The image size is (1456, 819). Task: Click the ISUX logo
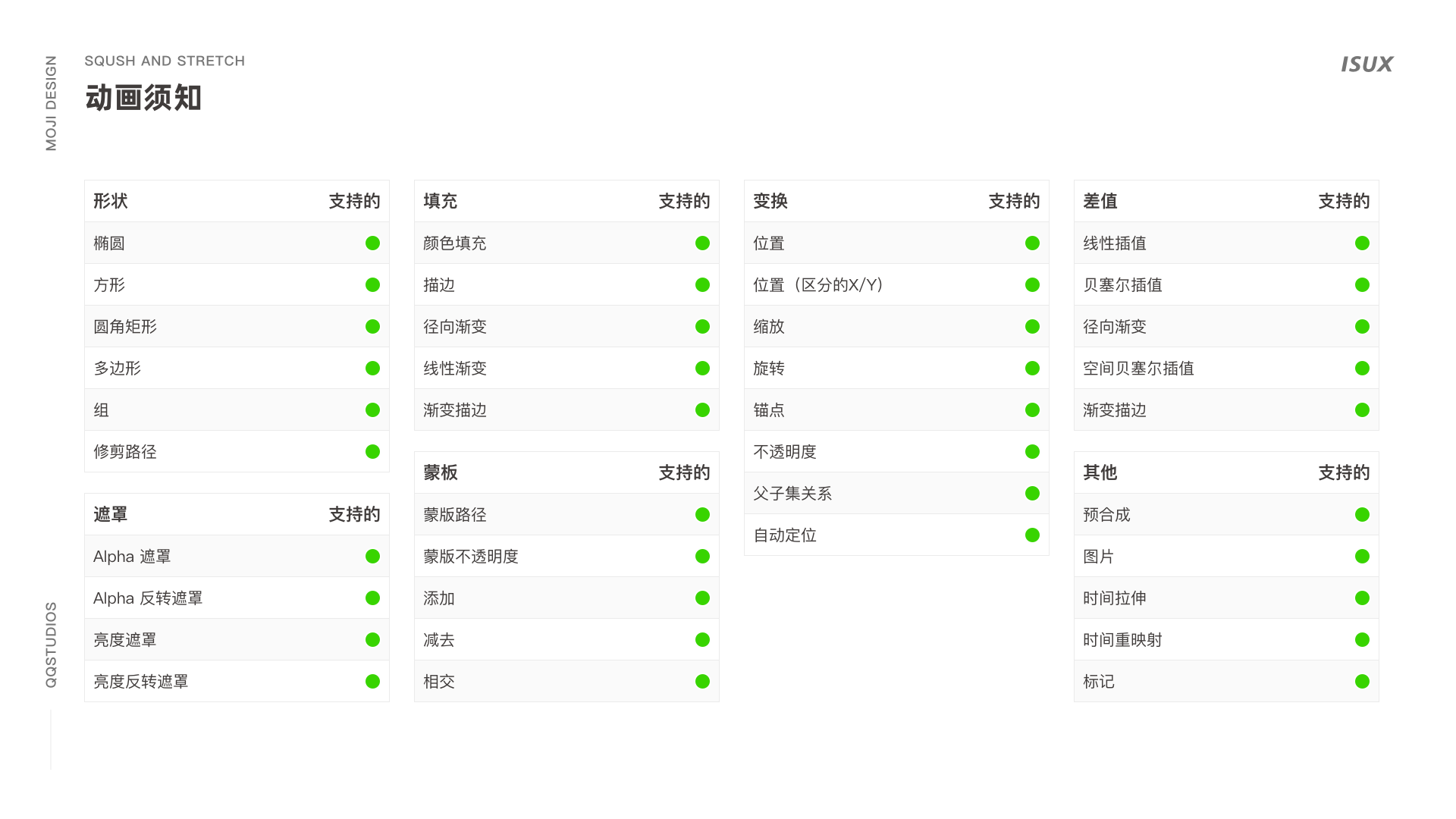pyautogui.click(x=1367, y=64)
